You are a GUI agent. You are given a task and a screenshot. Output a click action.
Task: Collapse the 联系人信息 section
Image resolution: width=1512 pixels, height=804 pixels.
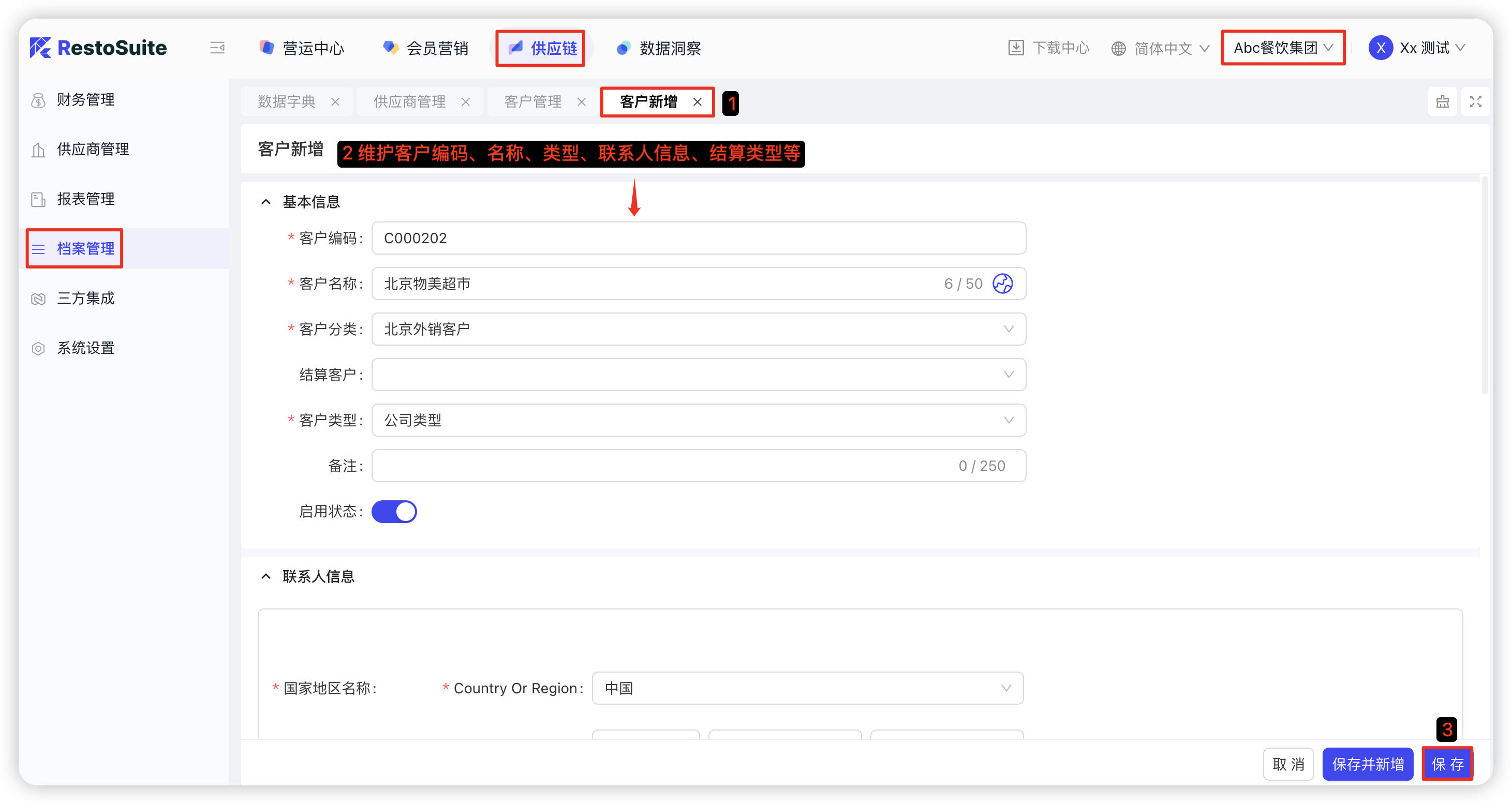point(266,576)
